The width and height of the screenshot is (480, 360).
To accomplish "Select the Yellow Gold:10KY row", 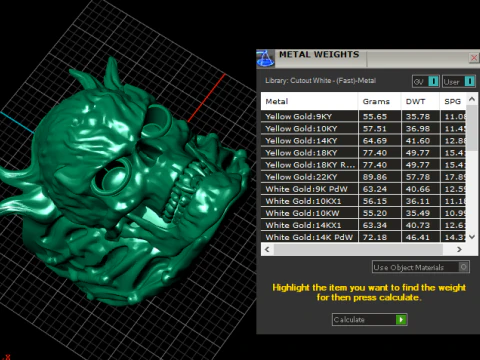I will (363, 129).
